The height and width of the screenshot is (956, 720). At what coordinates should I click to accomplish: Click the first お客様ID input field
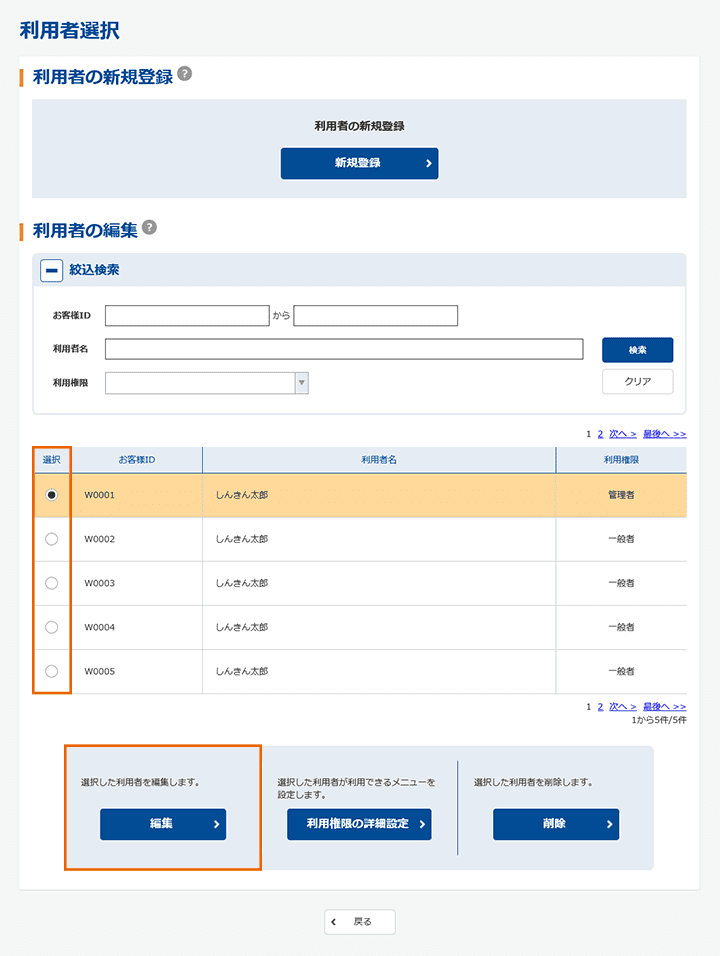187,316
